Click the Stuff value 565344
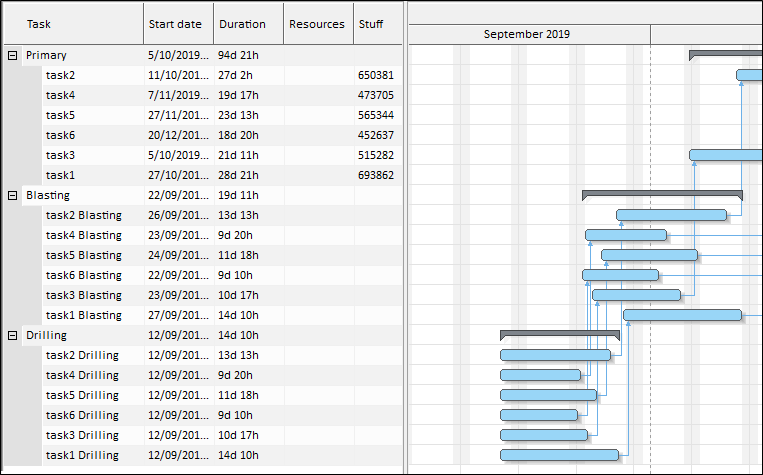Viewport: 763px width, 475px height. pos(376,115)
